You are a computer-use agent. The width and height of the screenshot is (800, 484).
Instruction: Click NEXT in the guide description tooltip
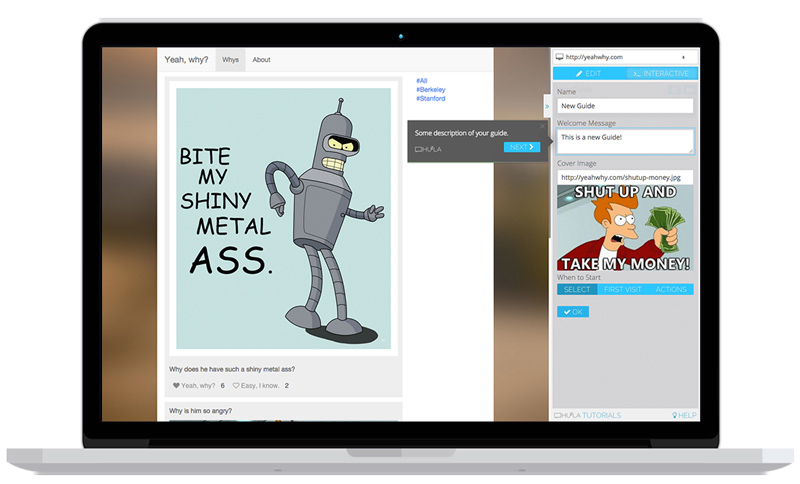521,147
